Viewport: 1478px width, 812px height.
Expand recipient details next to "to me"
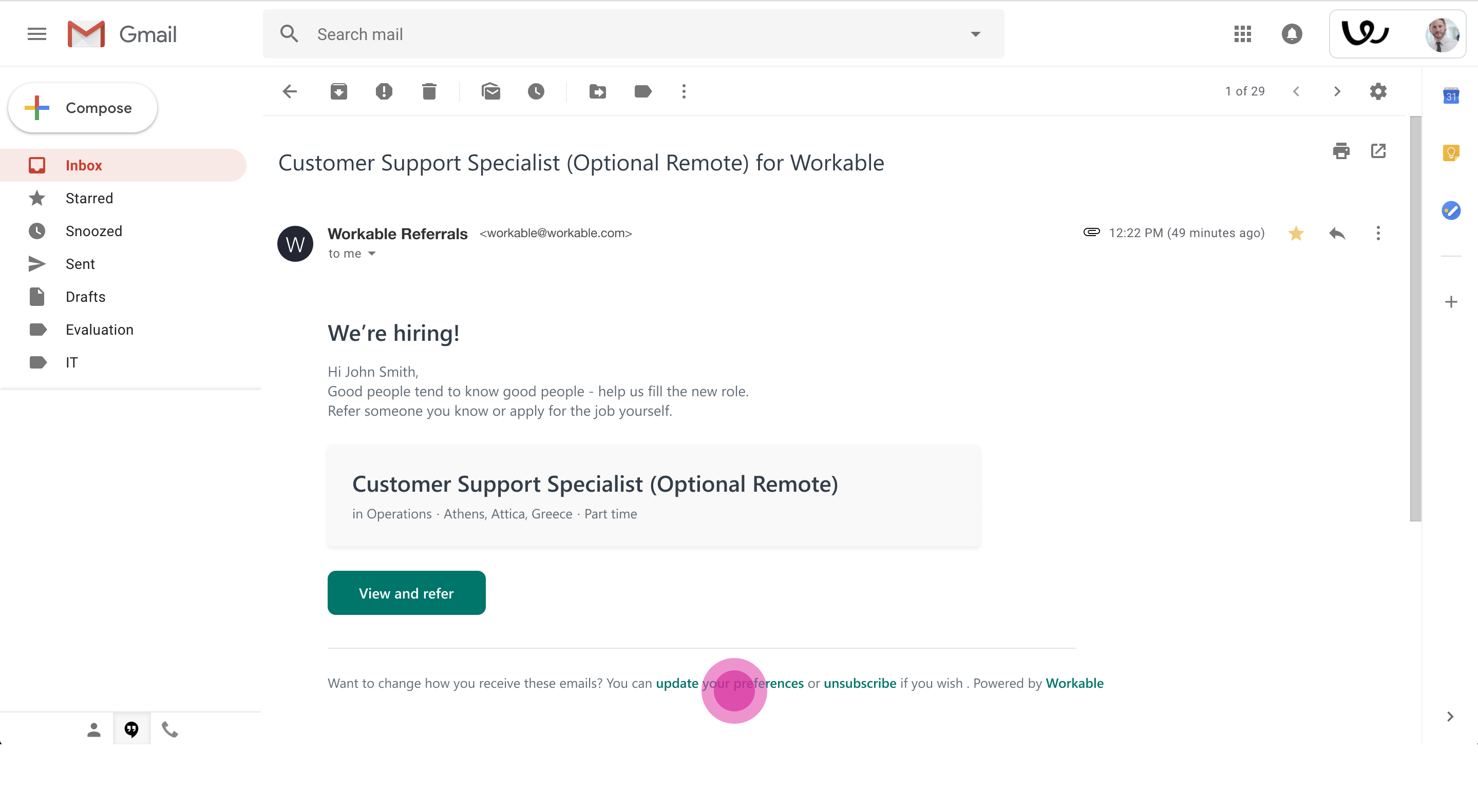(372, 254)
